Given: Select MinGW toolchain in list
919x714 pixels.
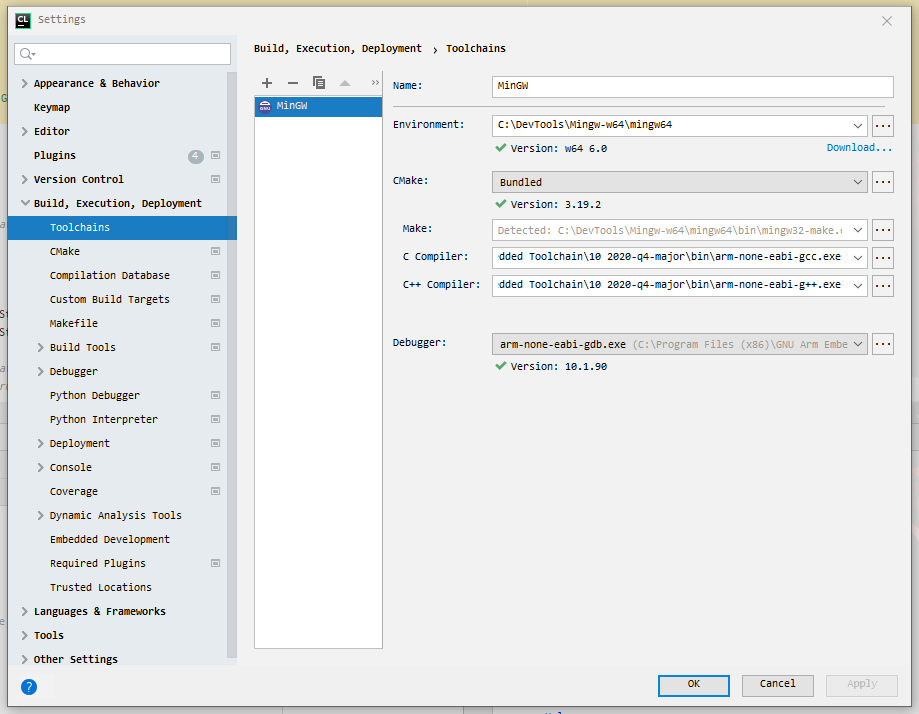Looking at the screenshot, I should (318, 106).
